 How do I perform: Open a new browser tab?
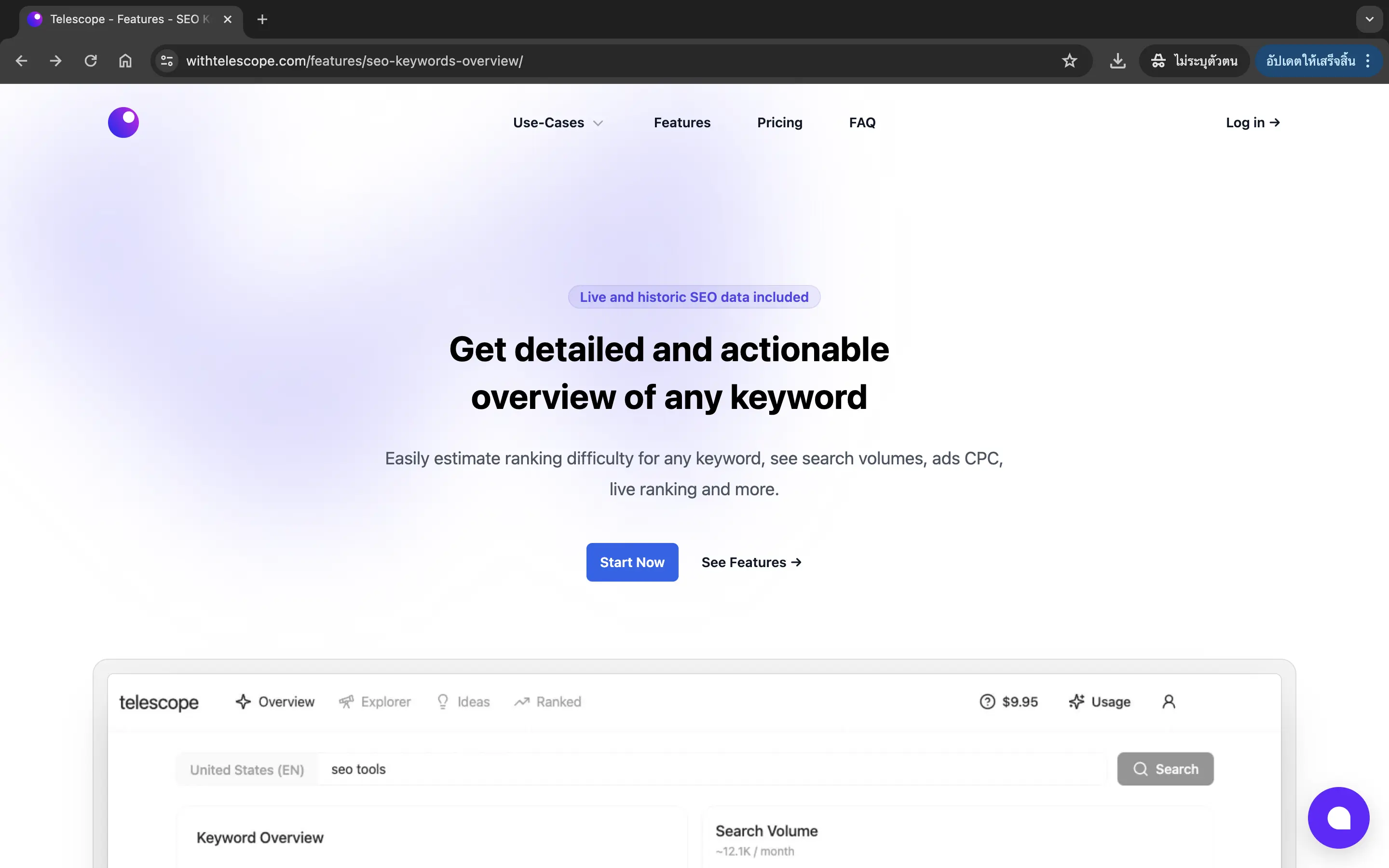[x=262, y=19]
